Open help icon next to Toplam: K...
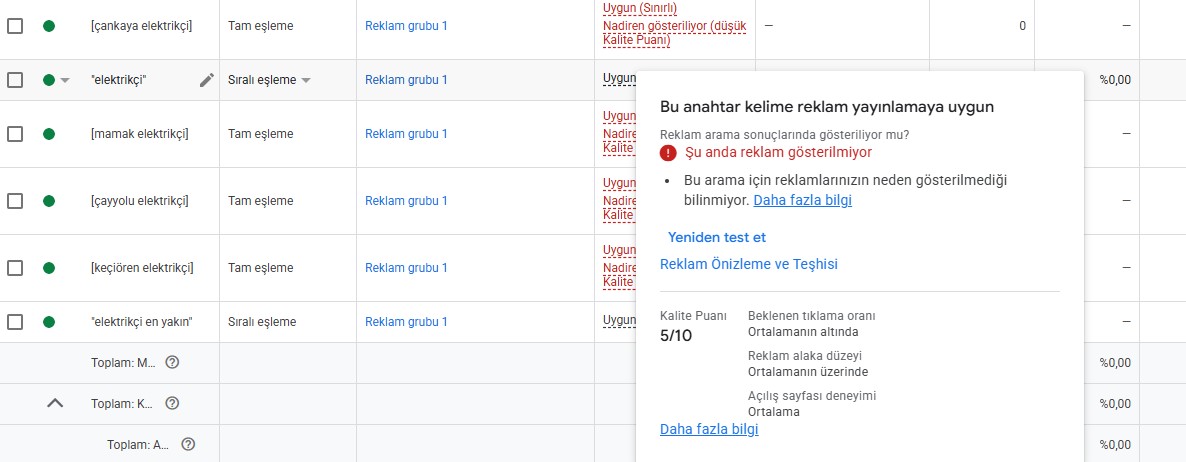 pyautogui.click(x=172, y=403)
